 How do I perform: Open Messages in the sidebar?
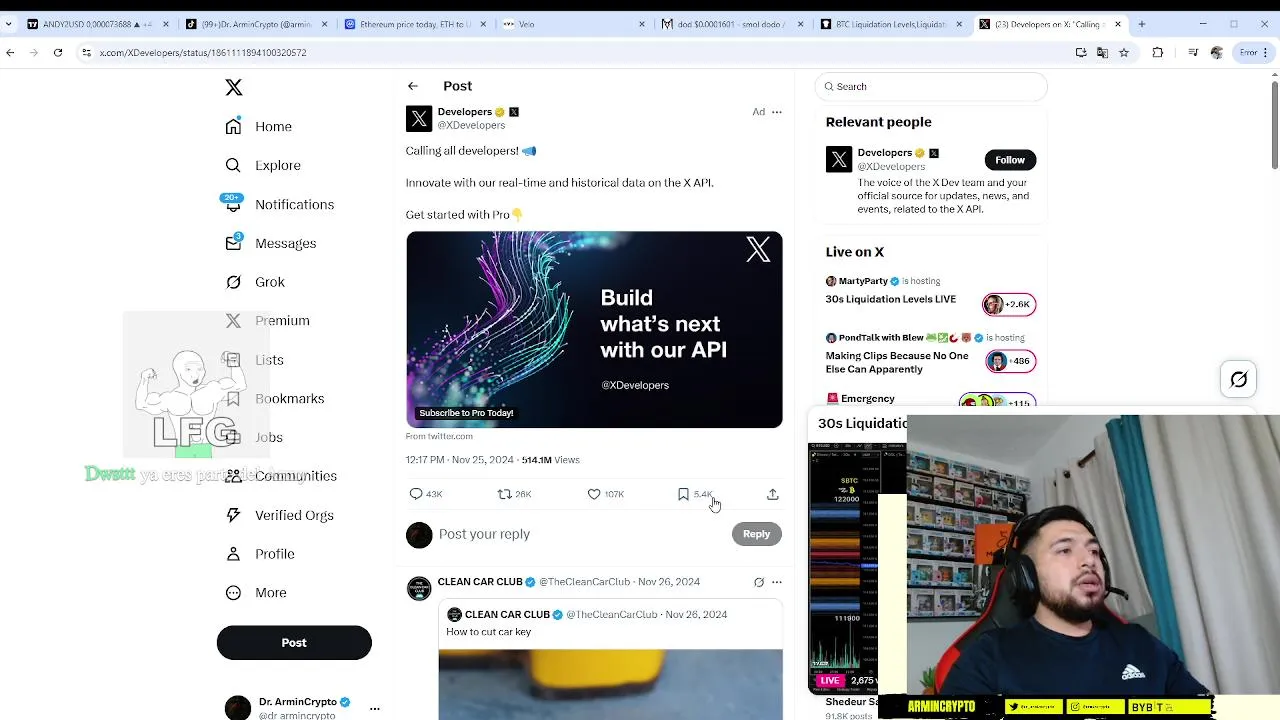point(271,243)
